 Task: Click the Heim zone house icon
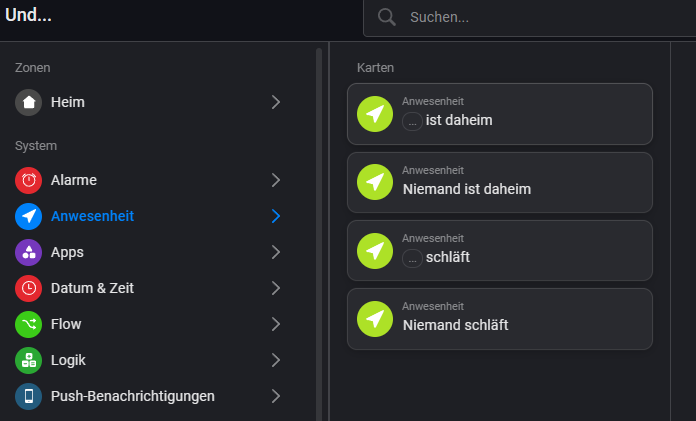click(29, 102)
